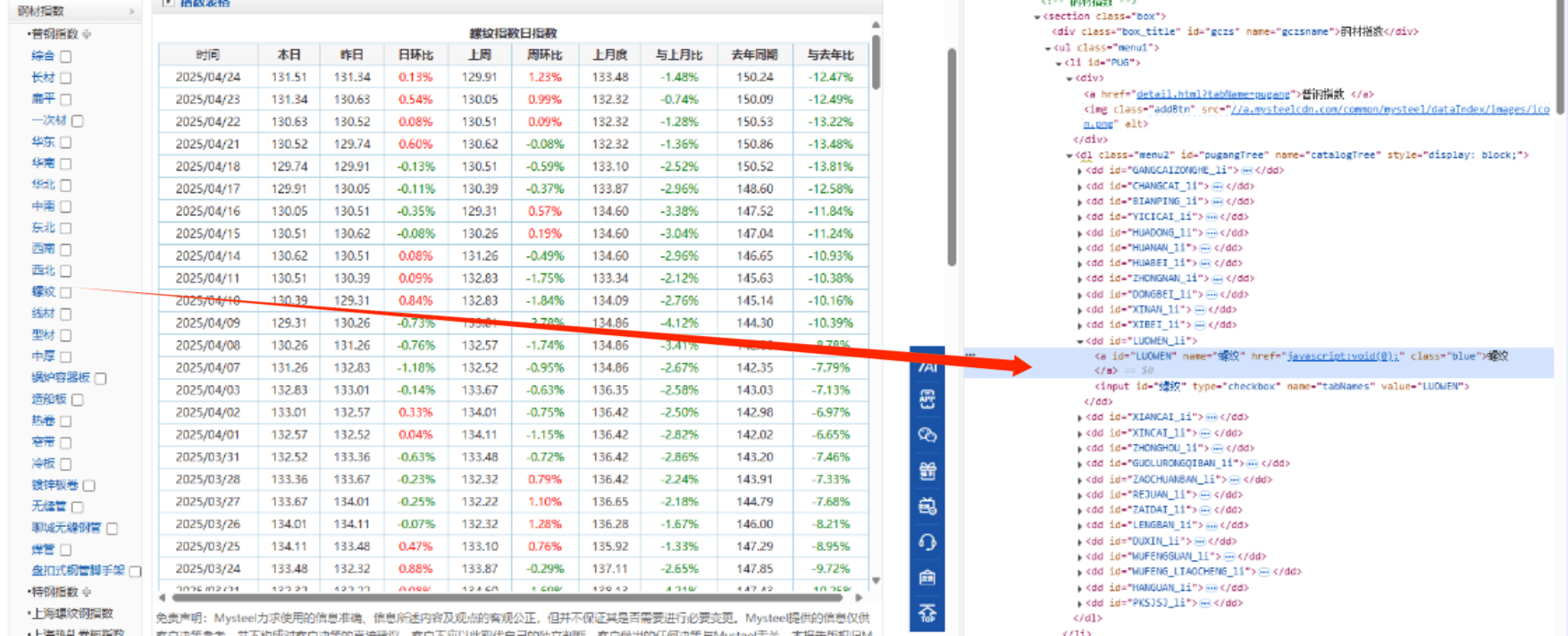This screenshot has width=1568, height=636.
Task: Click the ellipsis badge in HUADONG_li row
Action: click(x=1212, y=232)
